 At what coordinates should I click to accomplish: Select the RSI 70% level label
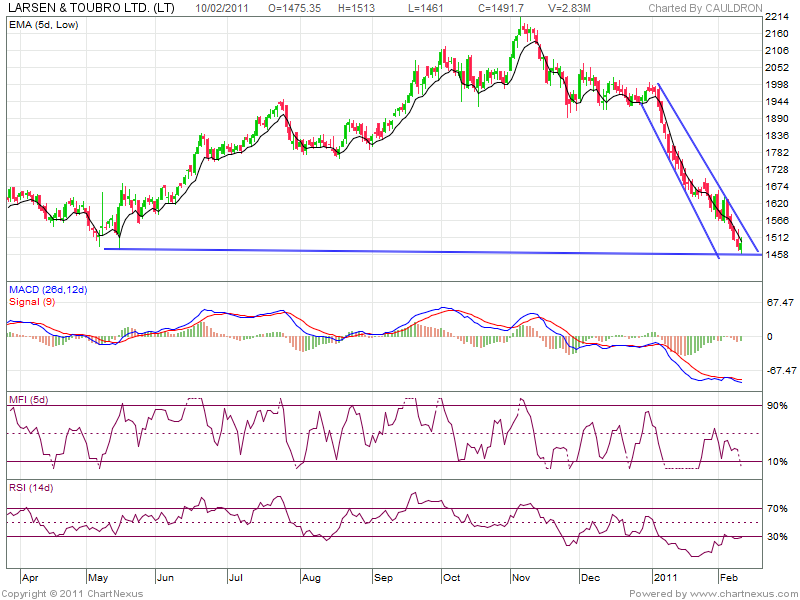(x=777, y=509)
